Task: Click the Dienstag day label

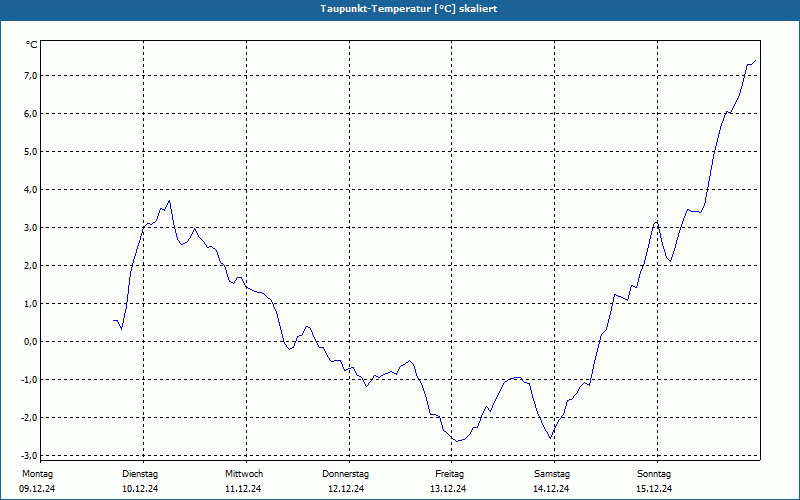Action: [140, 474]
